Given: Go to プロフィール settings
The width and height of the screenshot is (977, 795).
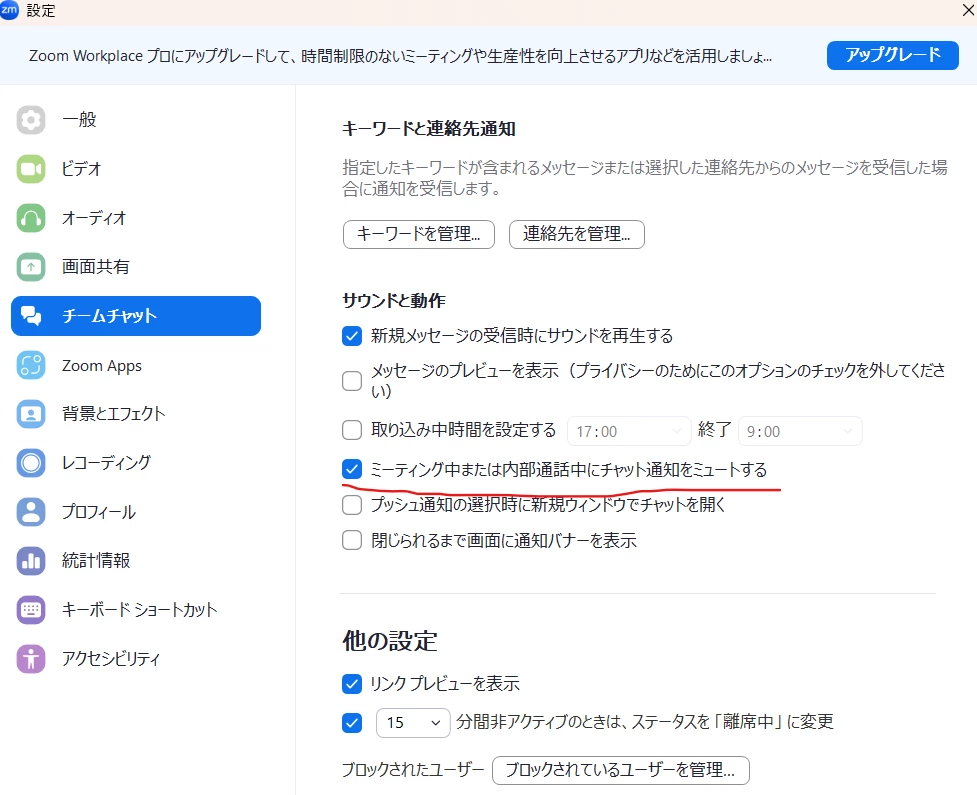Looking at the screenshot, I should click(x=136, y=512).
